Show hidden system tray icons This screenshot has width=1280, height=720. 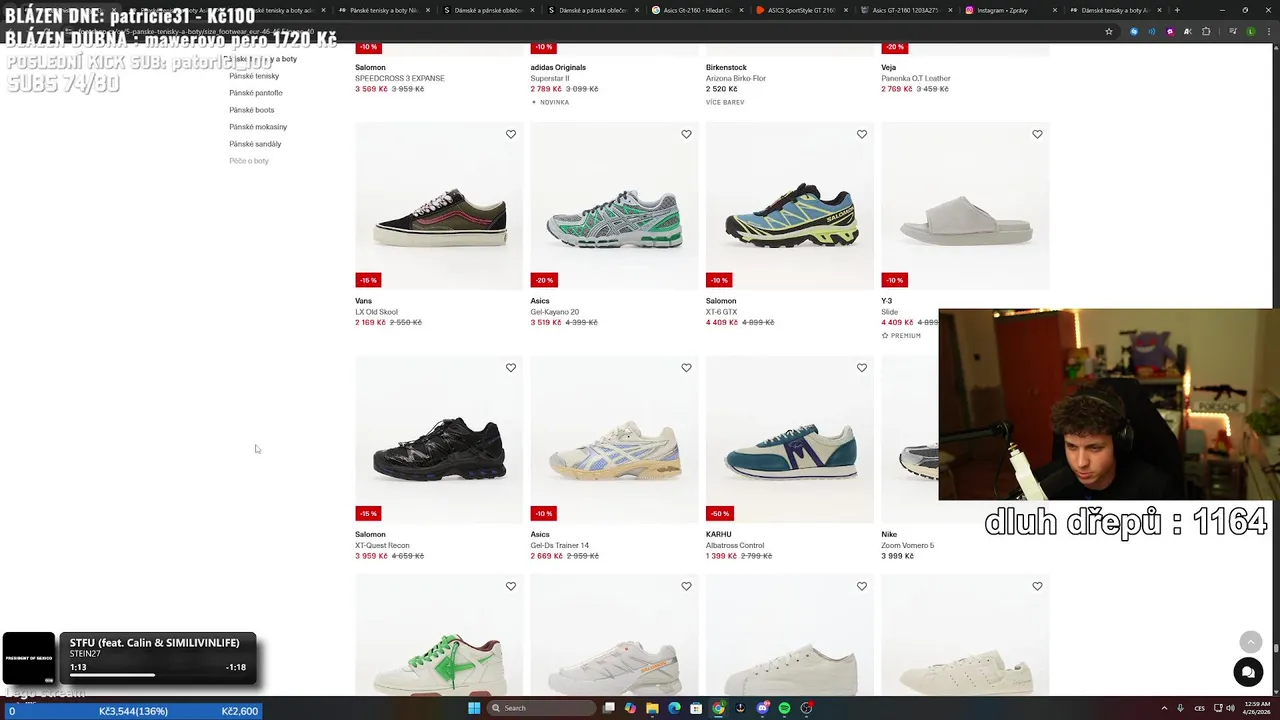click(x=1164, y=708)
